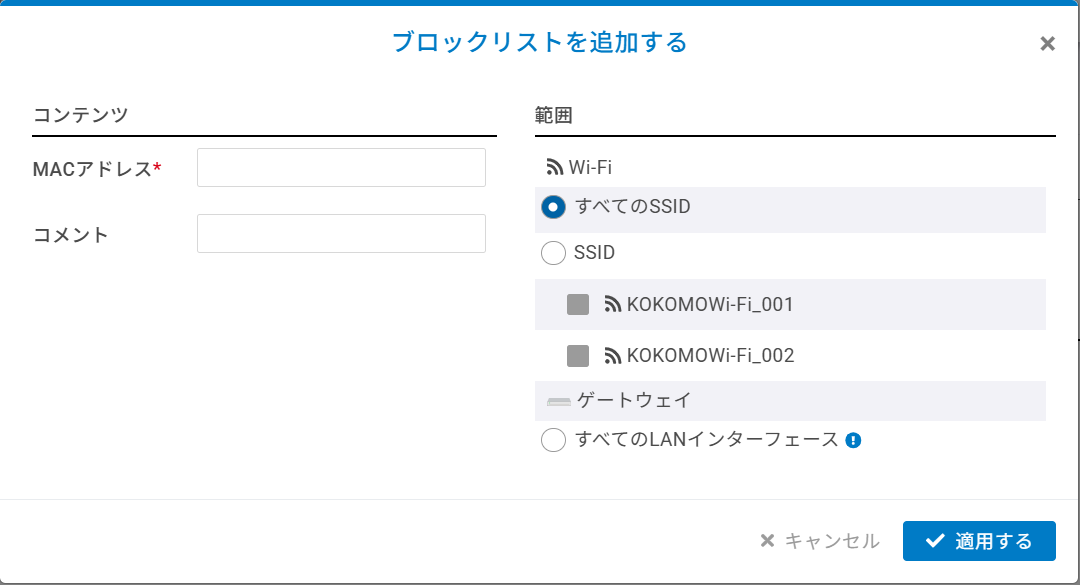
Task: Check the KOKOMOWi-Fi_001 checkbox
Action: point(578,304)
